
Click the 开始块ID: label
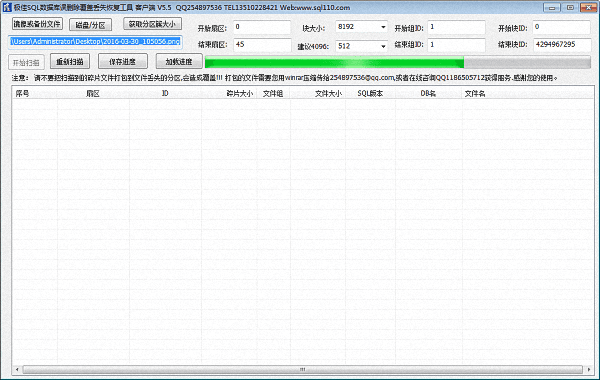click(x=513, y=28)
